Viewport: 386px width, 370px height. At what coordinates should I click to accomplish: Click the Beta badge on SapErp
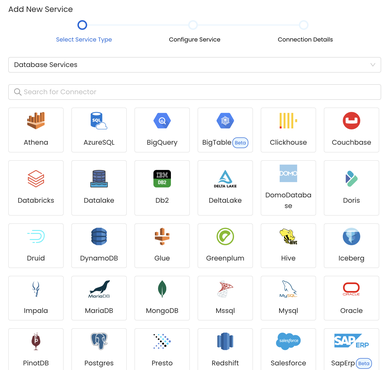[x=364, y=363]
